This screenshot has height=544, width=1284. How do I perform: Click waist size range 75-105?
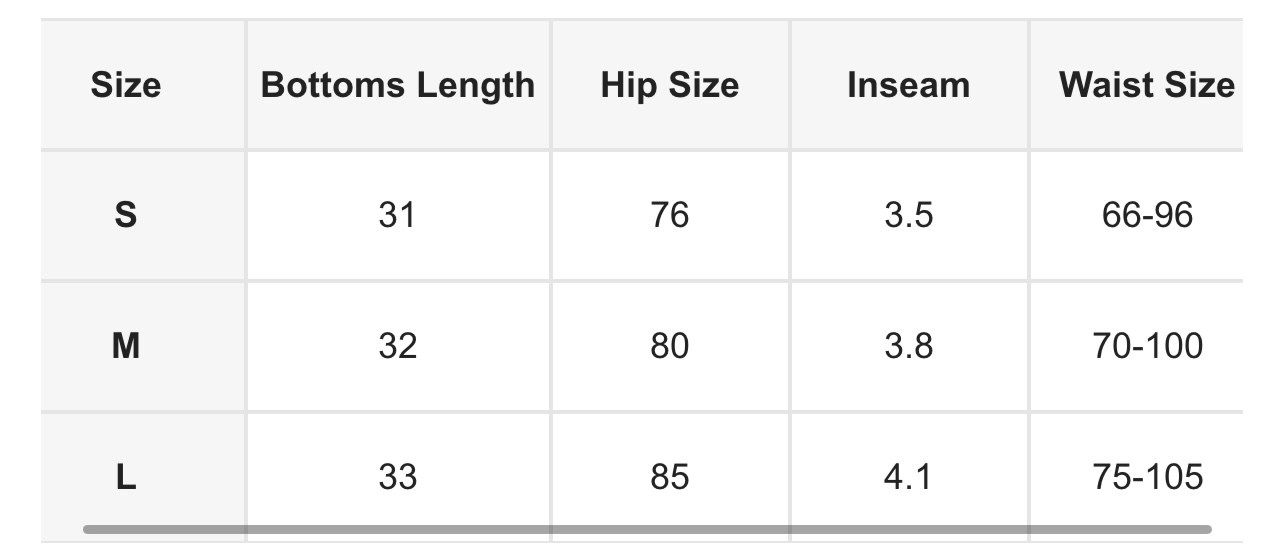coord(1147,477)
